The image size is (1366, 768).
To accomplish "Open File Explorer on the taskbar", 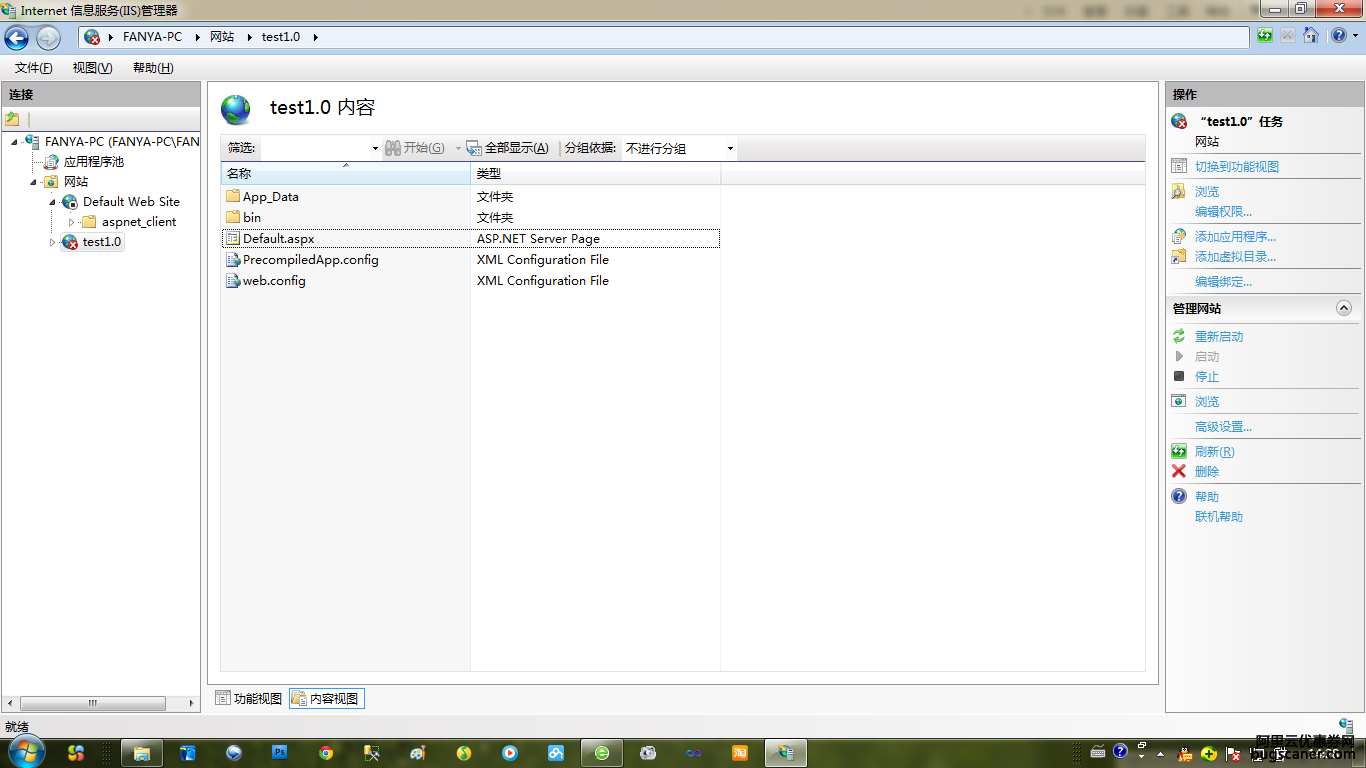I will (x=142, y=753).
